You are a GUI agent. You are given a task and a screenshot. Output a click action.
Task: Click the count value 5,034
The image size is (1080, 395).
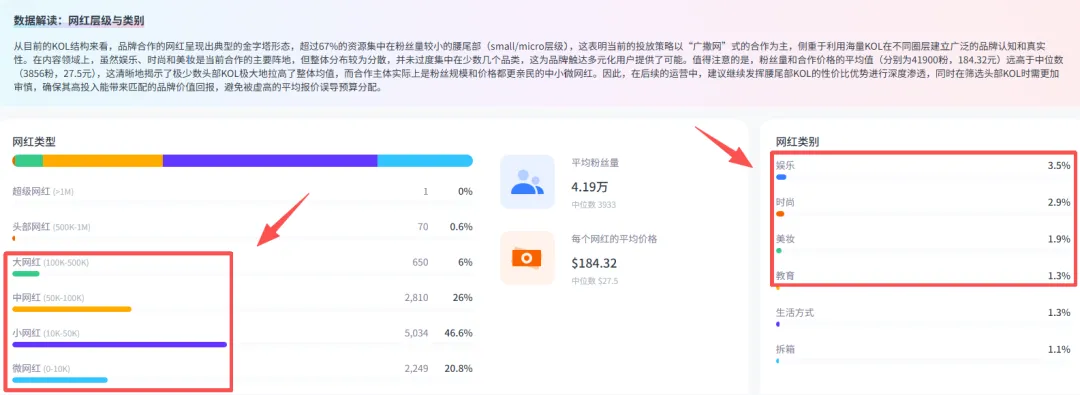(x=416, y=332)
